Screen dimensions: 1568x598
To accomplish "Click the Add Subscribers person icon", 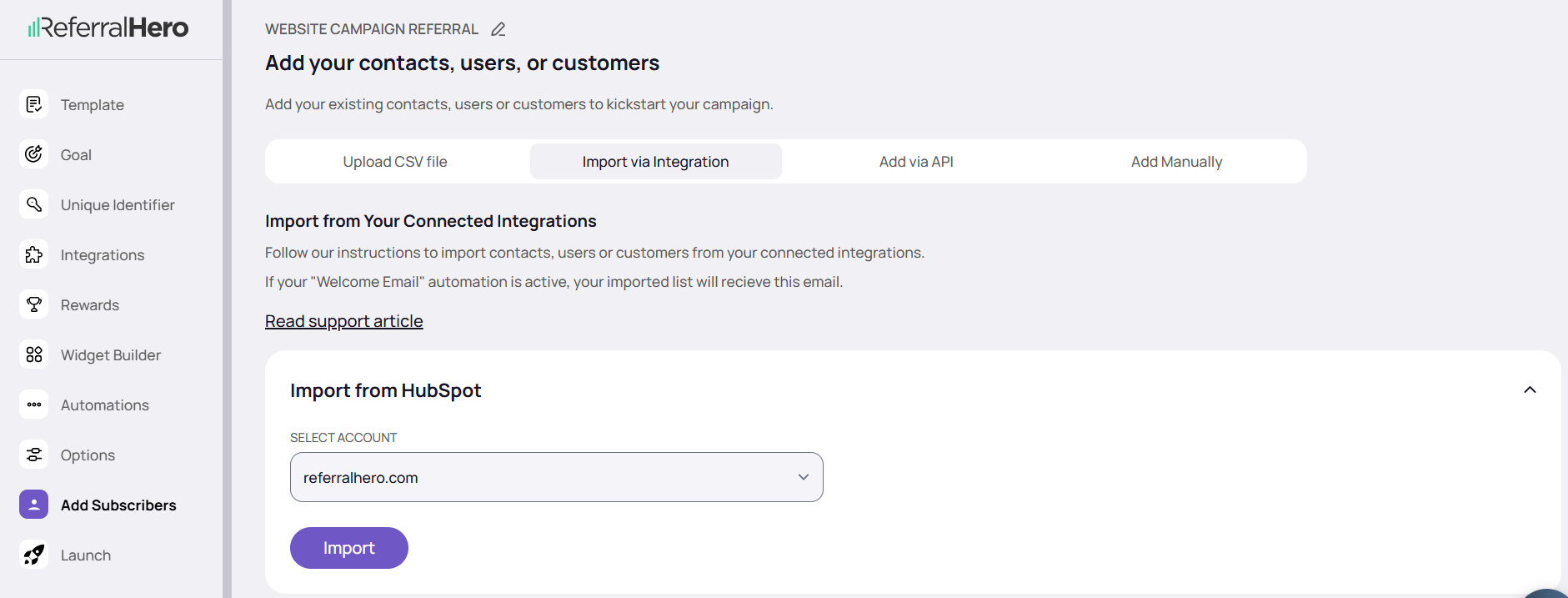I will coord(33,505).
